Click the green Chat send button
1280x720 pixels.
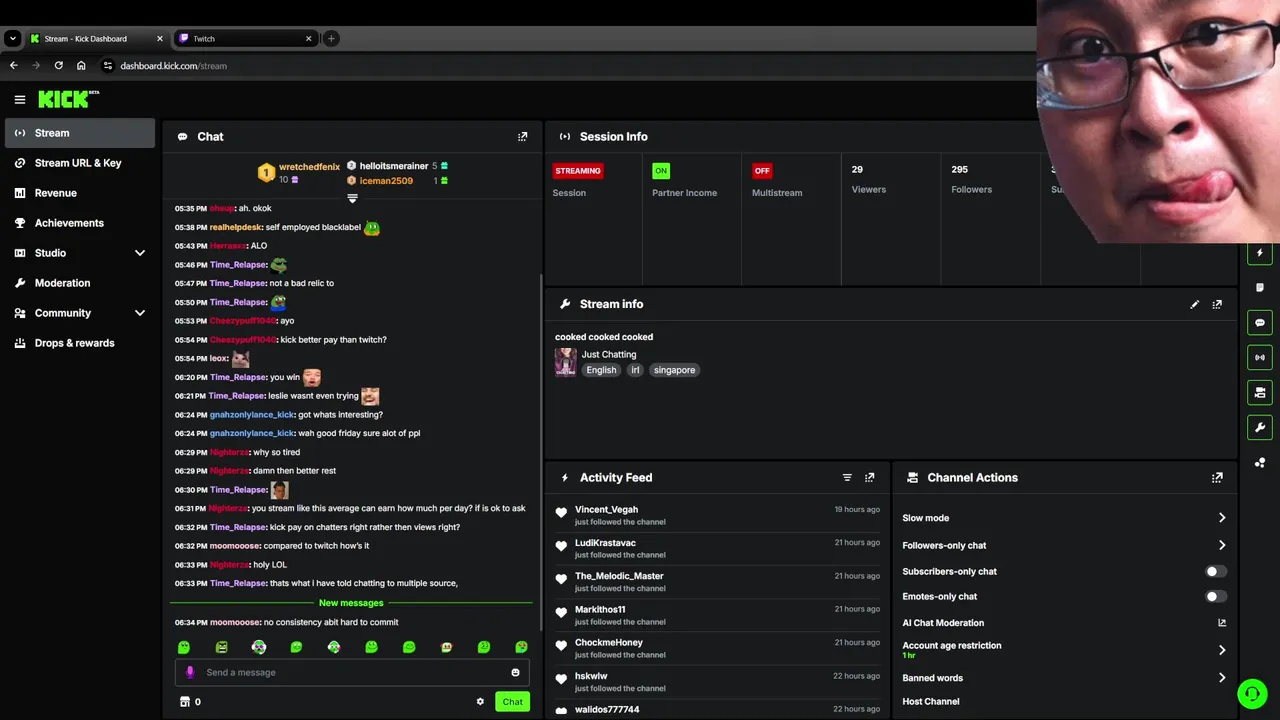512,701
